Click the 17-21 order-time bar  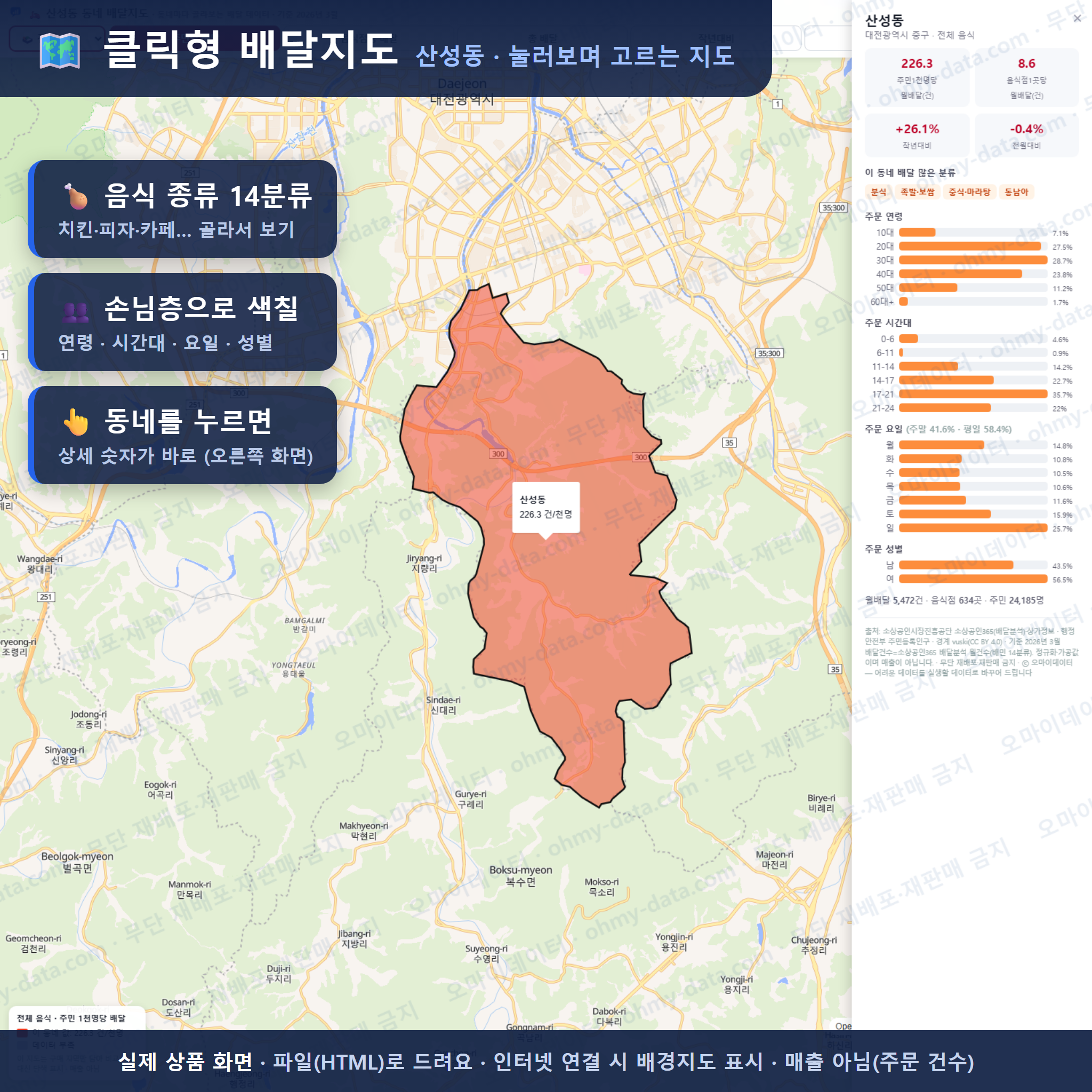(973, 394)
